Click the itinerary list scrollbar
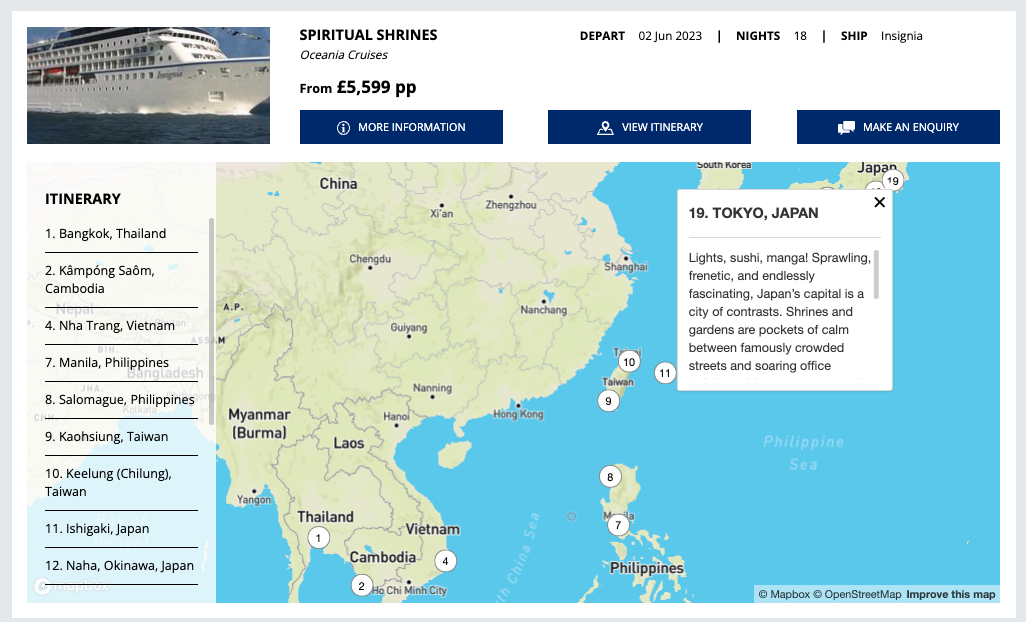Image resolution: width=1026 pixels, height=622 pixels. point(211,321)
